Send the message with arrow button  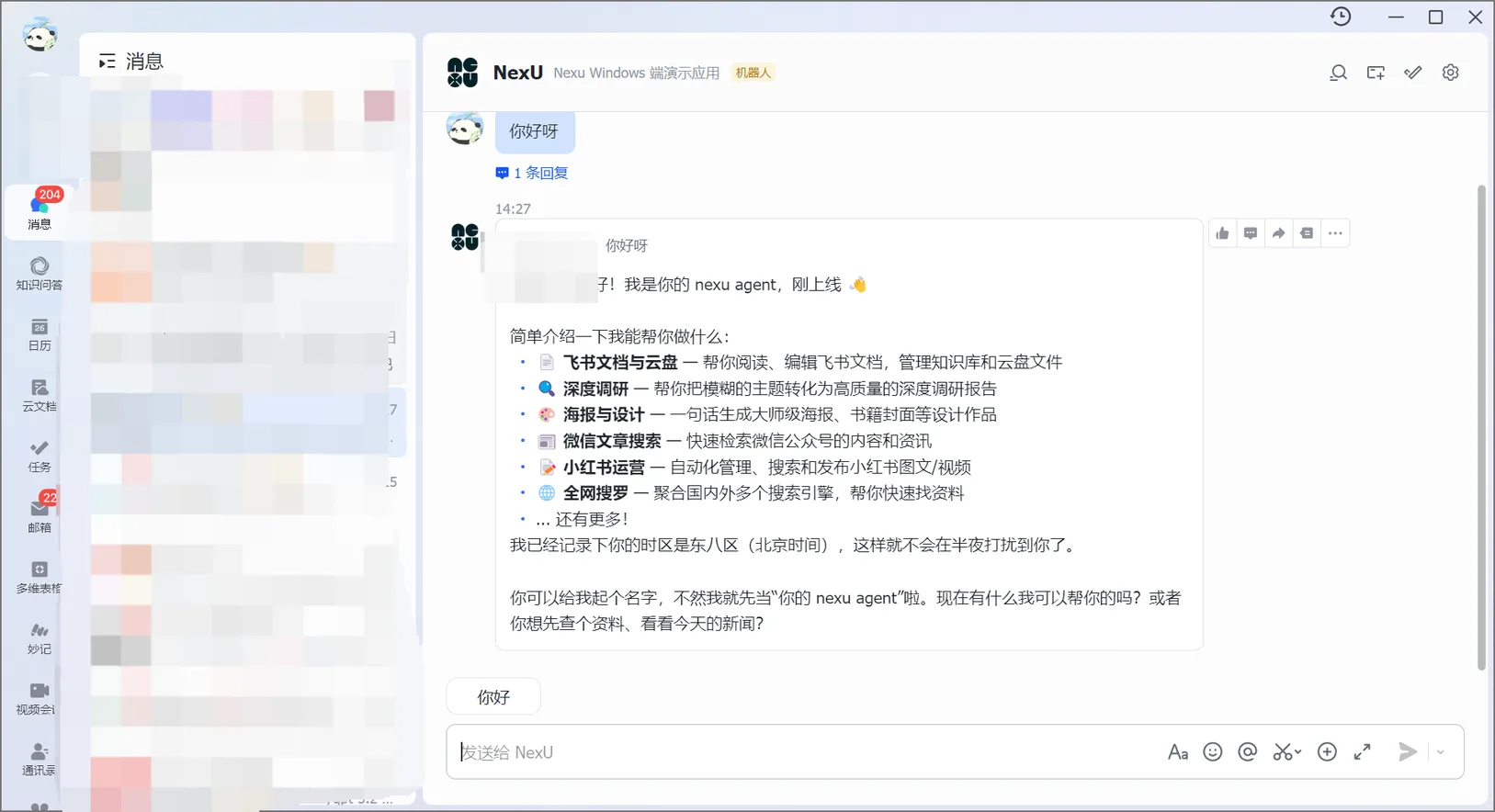tap(1408, 752)
